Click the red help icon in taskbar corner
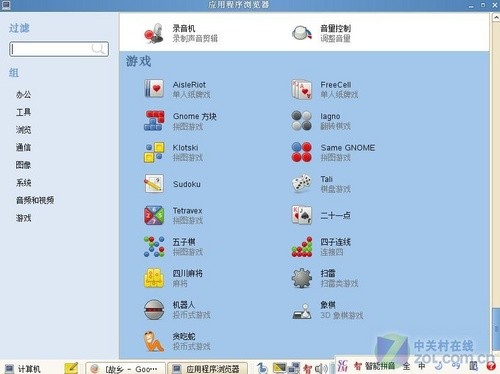The image size is (500, 374). pos(491,367)
